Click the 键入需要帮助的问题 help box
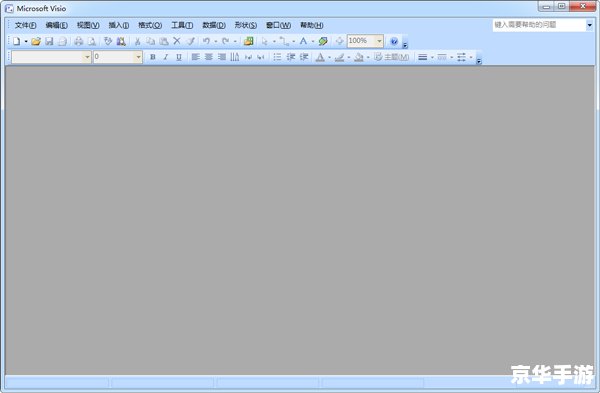600x393 pixels. pyautogui.click(x=539, y=25)
